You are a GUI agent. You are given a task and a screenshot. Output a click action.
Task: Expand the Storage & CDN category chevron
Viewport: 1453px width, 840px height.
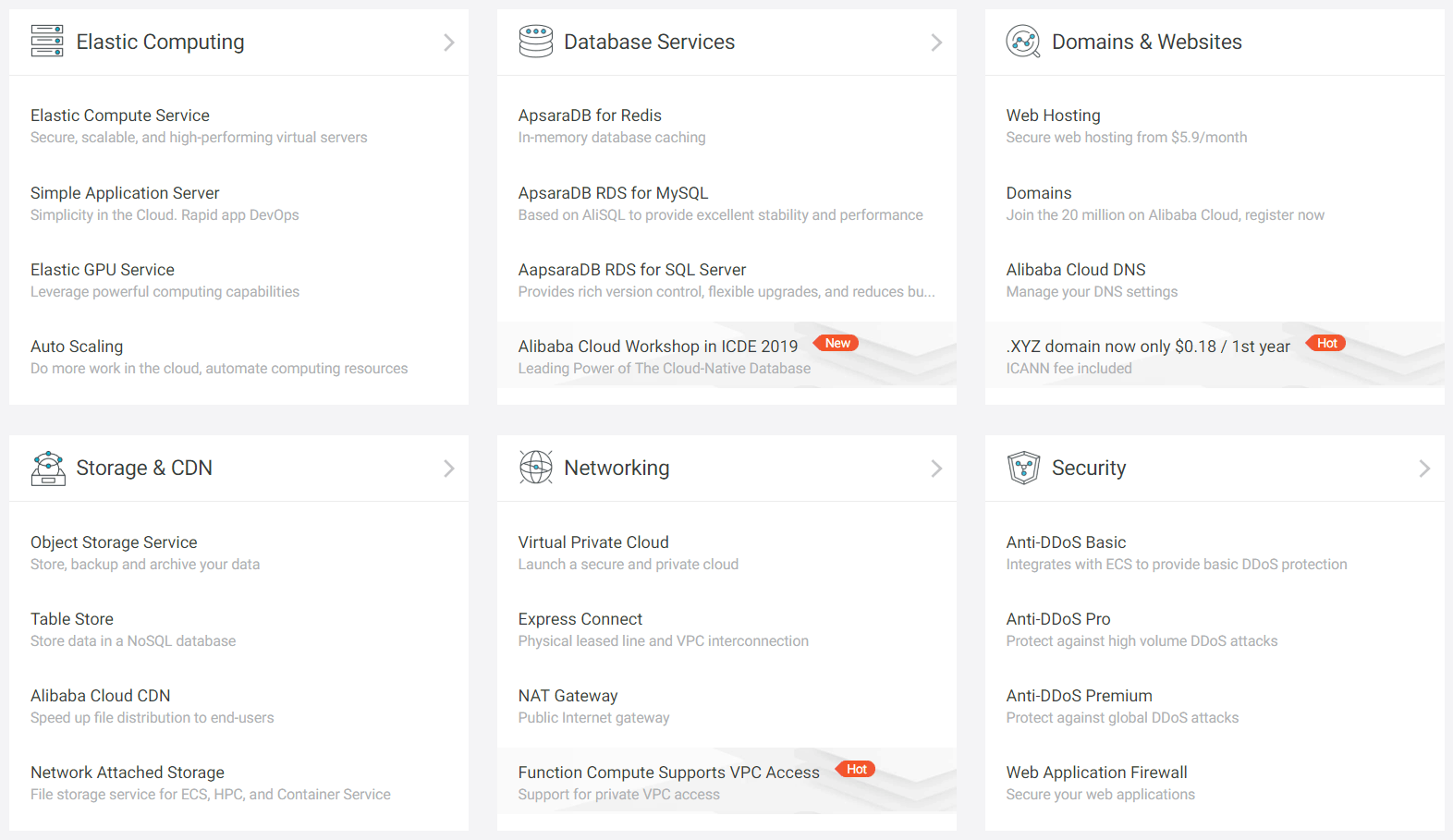tap(448, 469)
